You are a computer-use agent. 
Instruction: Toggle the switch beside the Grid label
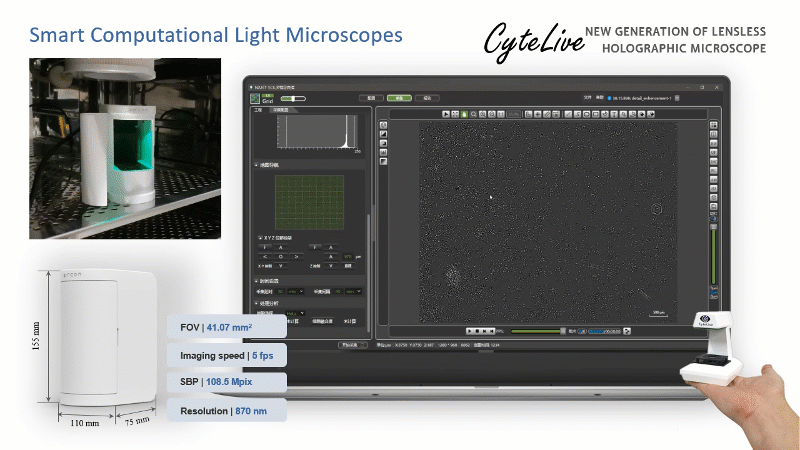tap(293, 98)
